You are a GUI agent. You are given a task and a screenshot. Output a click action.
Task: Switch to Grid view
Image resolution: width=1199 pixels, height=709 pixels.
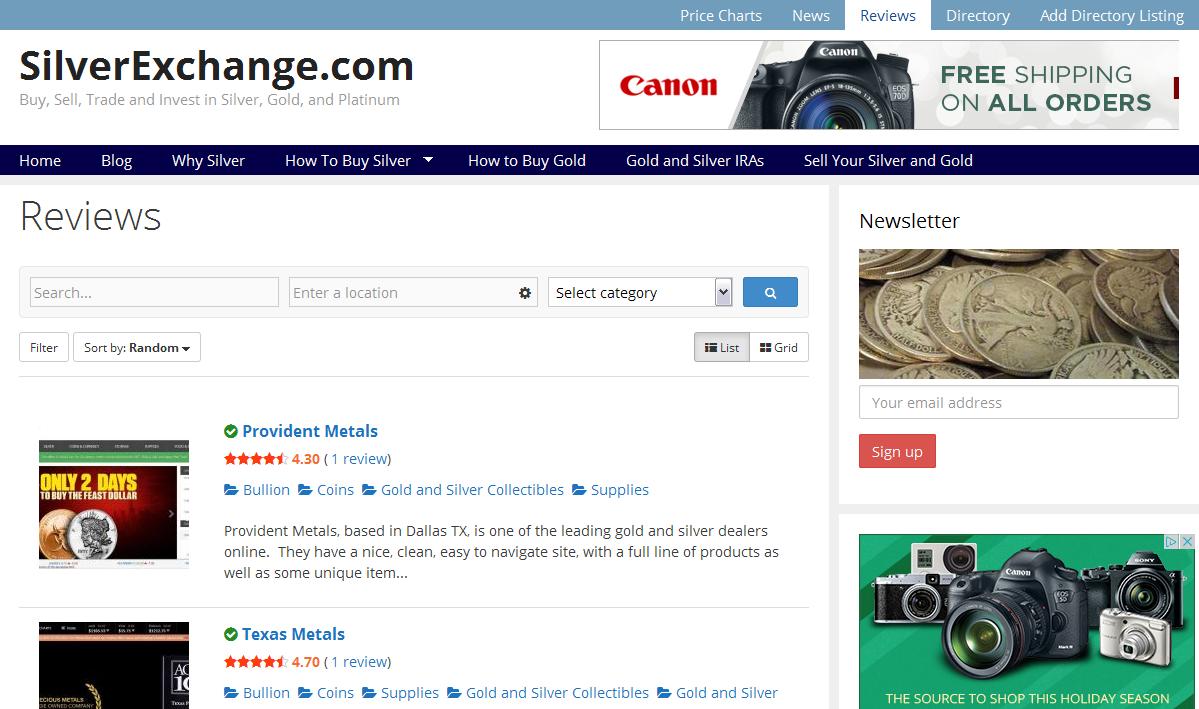point(778,347)
